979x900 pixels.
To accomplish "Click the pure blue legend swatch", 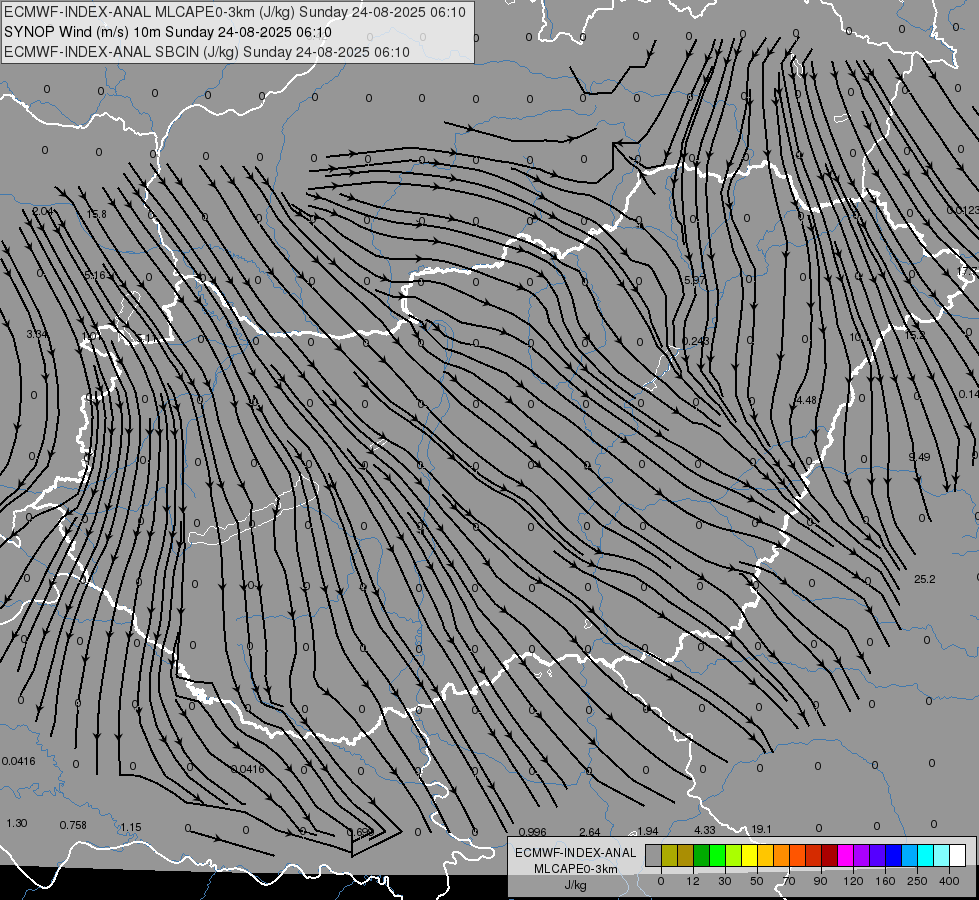I will coord(893,855).
